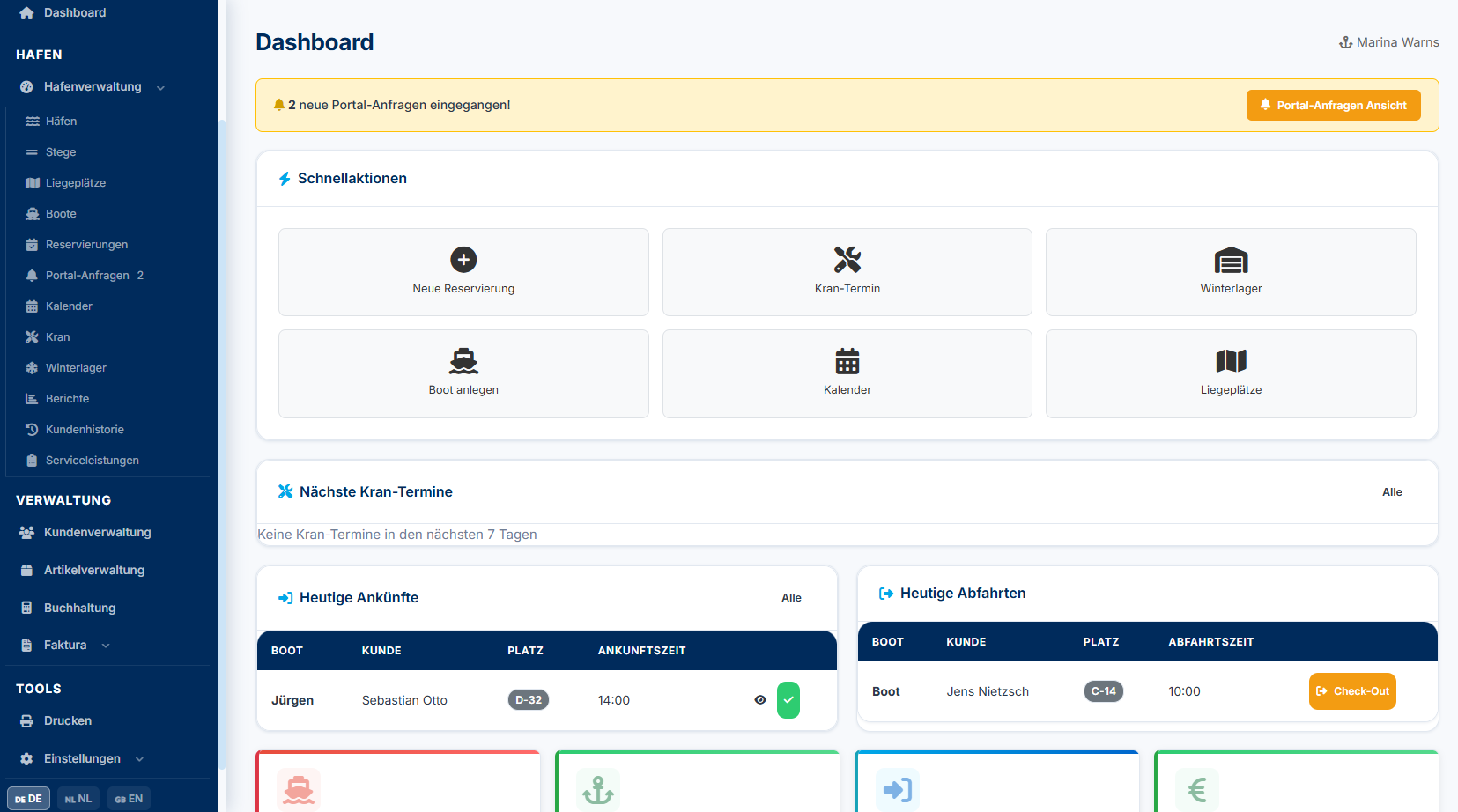Click the Portal-Anfragen Ansicht button
The width and height of the screenshot is (1458, 812).
pos(1333,105)
